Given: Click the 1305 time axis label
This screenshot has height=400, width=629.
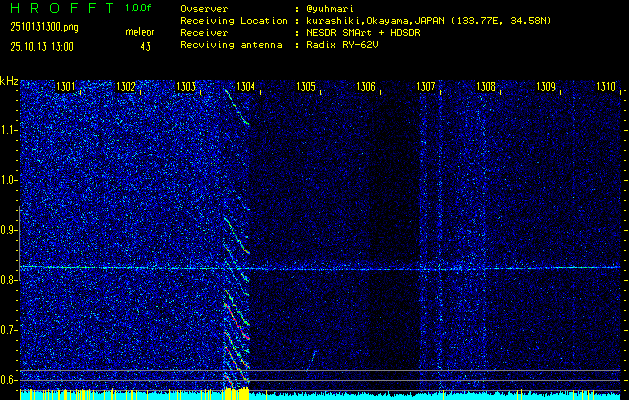Looking at the screenshot, I should 306,87.
